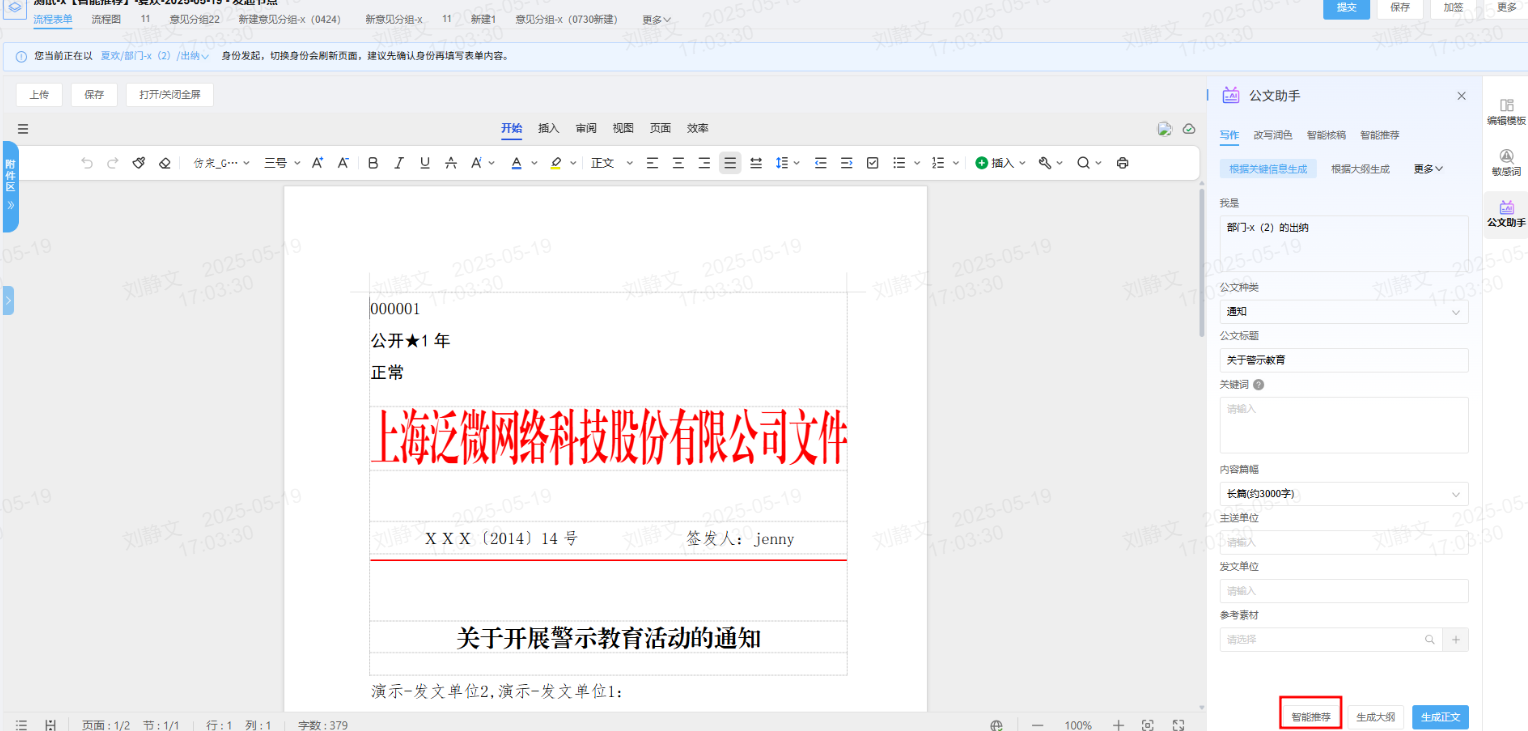This screenshot has height=731, width=1528.
Task: Clear formatting with the eraser icon
Action: [165, 163]
